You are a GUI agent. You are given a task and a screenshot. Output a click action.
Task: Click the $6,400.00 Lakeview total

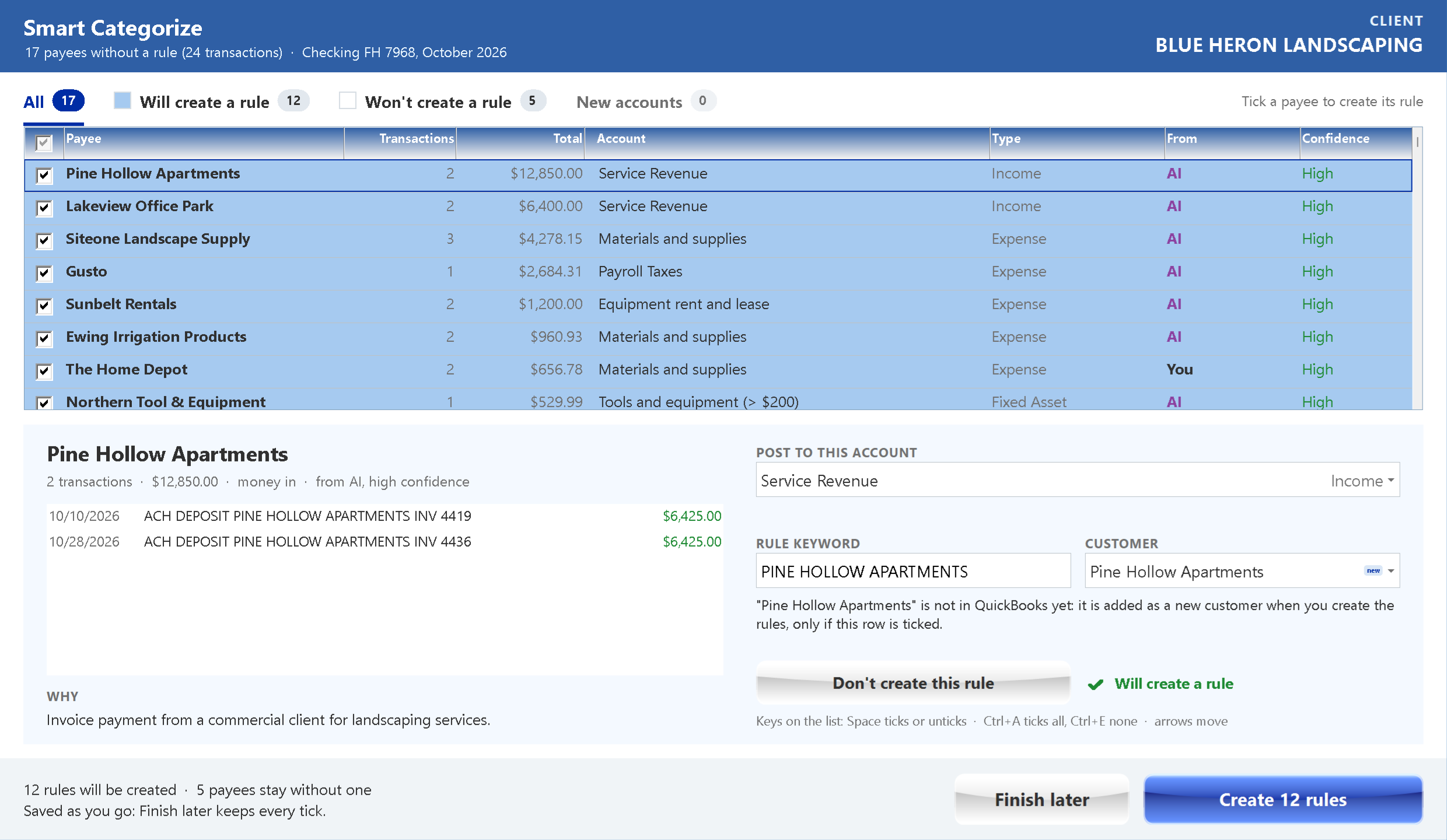coord(550,206)
